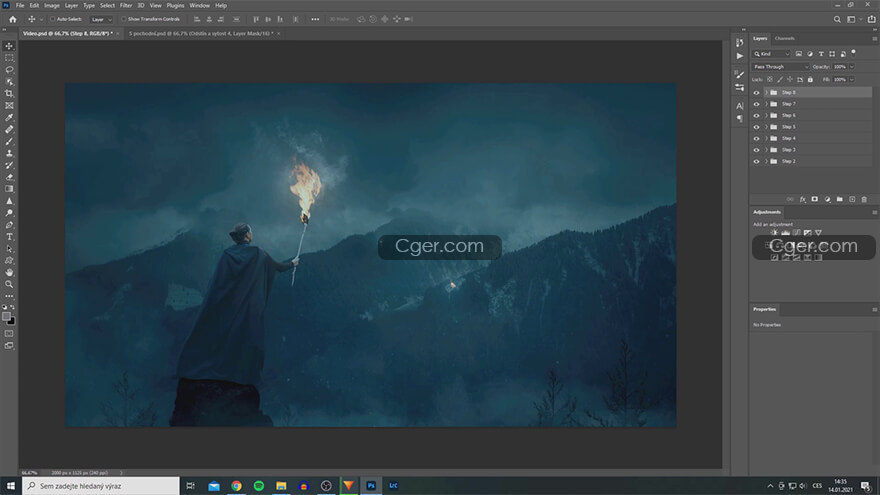Set the background color swatch

click(12, 321)
